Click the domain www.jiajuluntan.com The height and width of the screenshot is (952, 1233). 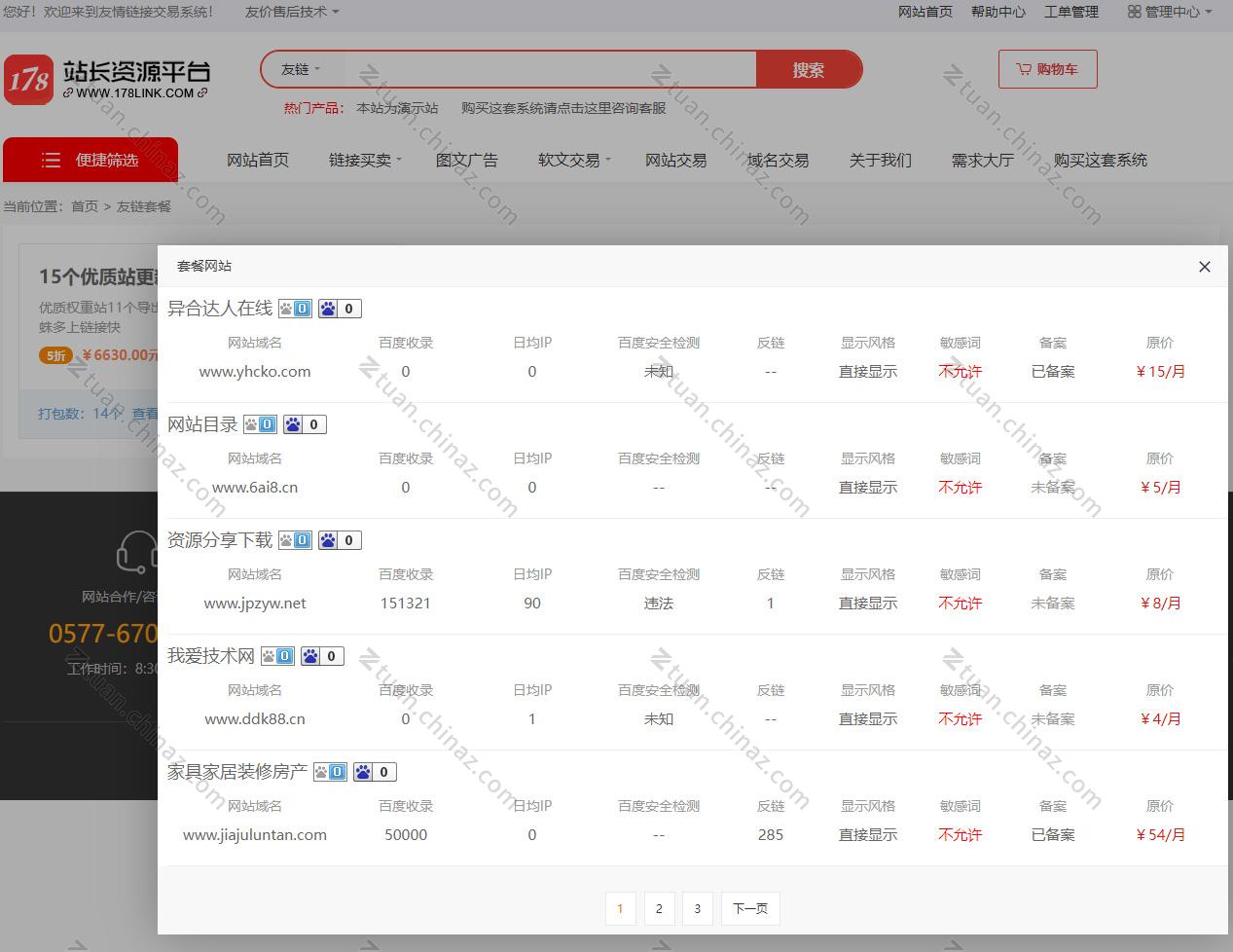click(x=255, y=834)
